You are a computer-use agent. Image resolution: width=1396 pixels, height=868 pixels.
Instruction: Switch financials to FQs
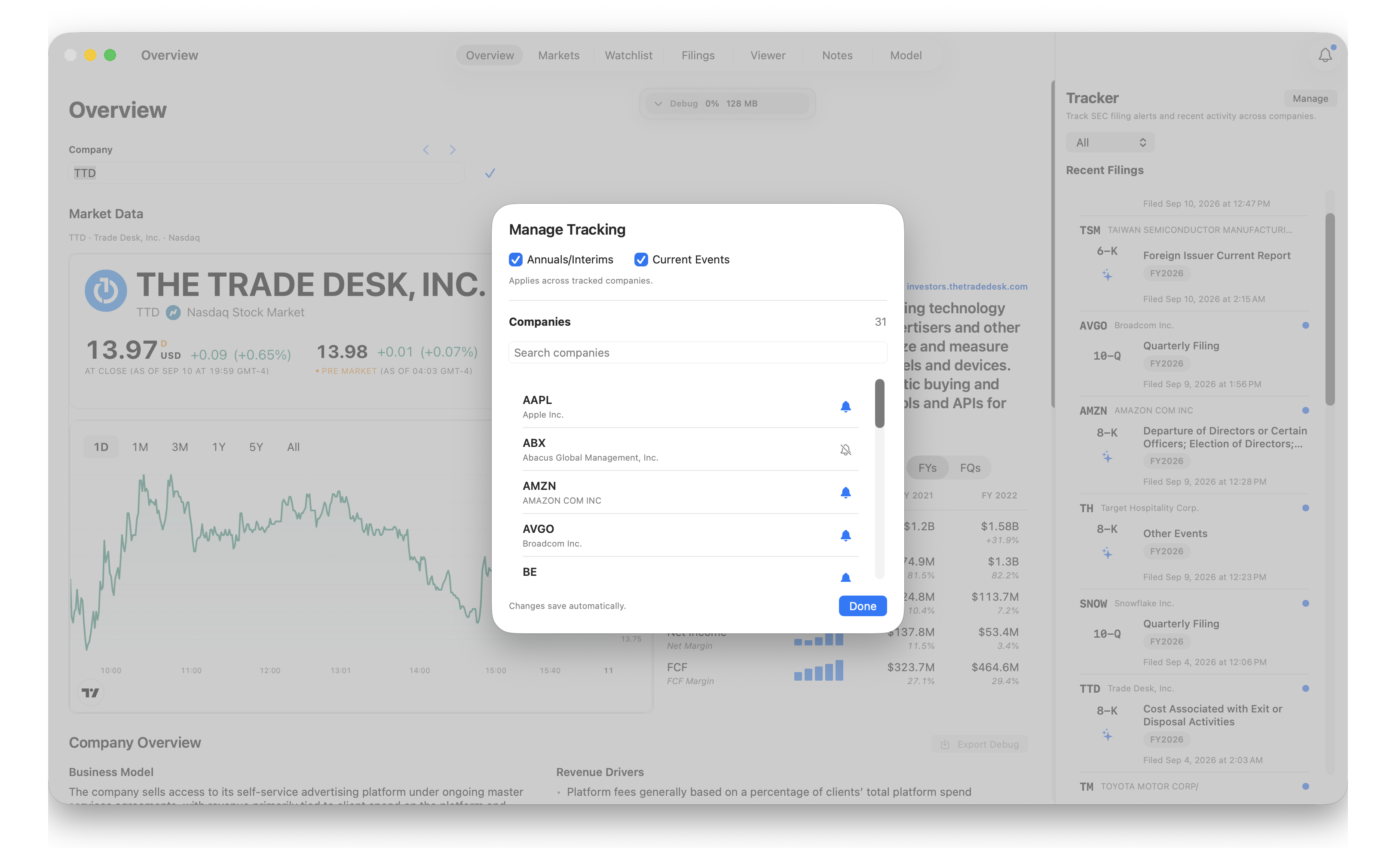coord(970,468)
